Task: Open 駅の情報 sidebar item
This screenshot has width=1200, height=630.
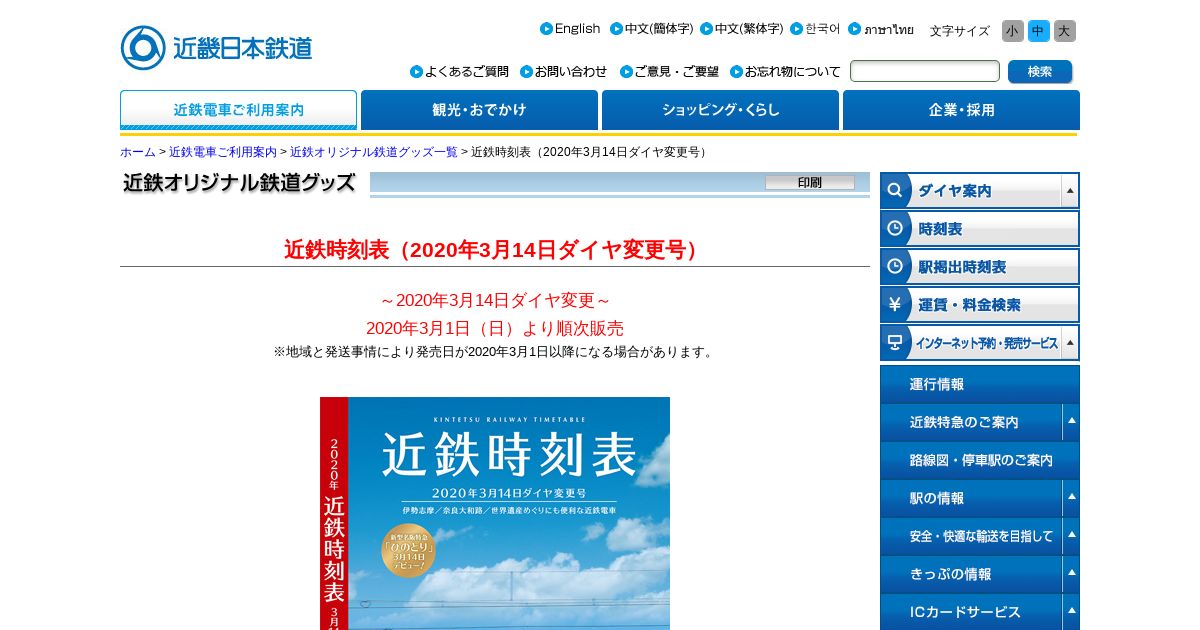Action: (970, 498)
